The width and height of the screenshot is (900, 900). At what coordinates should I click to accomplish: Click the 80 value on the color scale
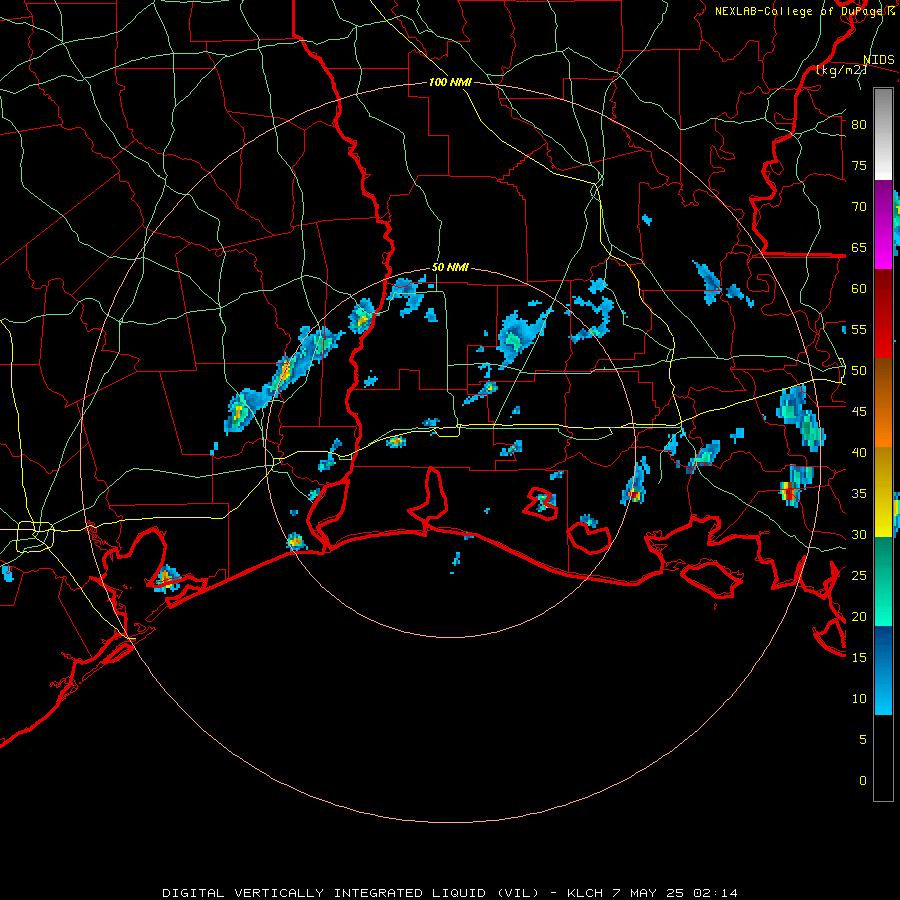tap(859, 125)
